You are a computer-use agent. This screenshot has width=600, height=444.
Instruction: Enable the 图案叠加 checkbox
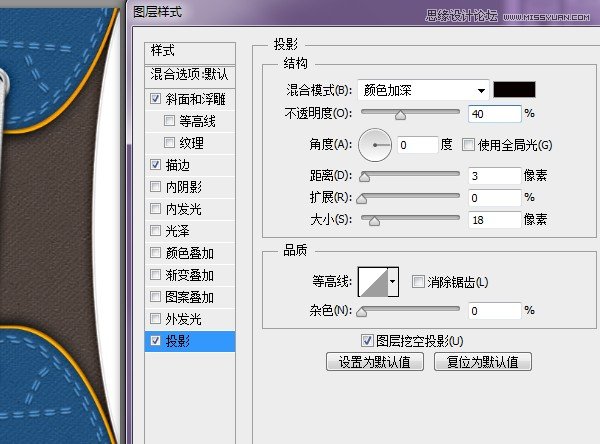click(x=155, y=297)
